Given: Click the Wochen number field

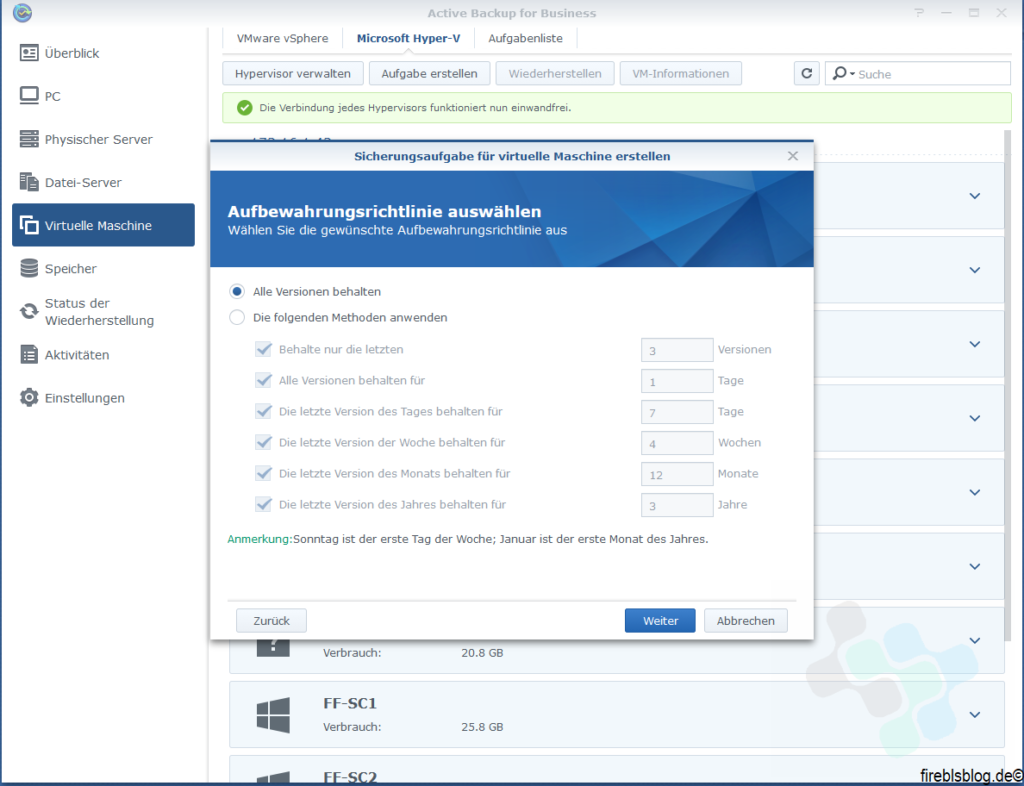Looking at the screenshot, I should (x=677, y=443).
